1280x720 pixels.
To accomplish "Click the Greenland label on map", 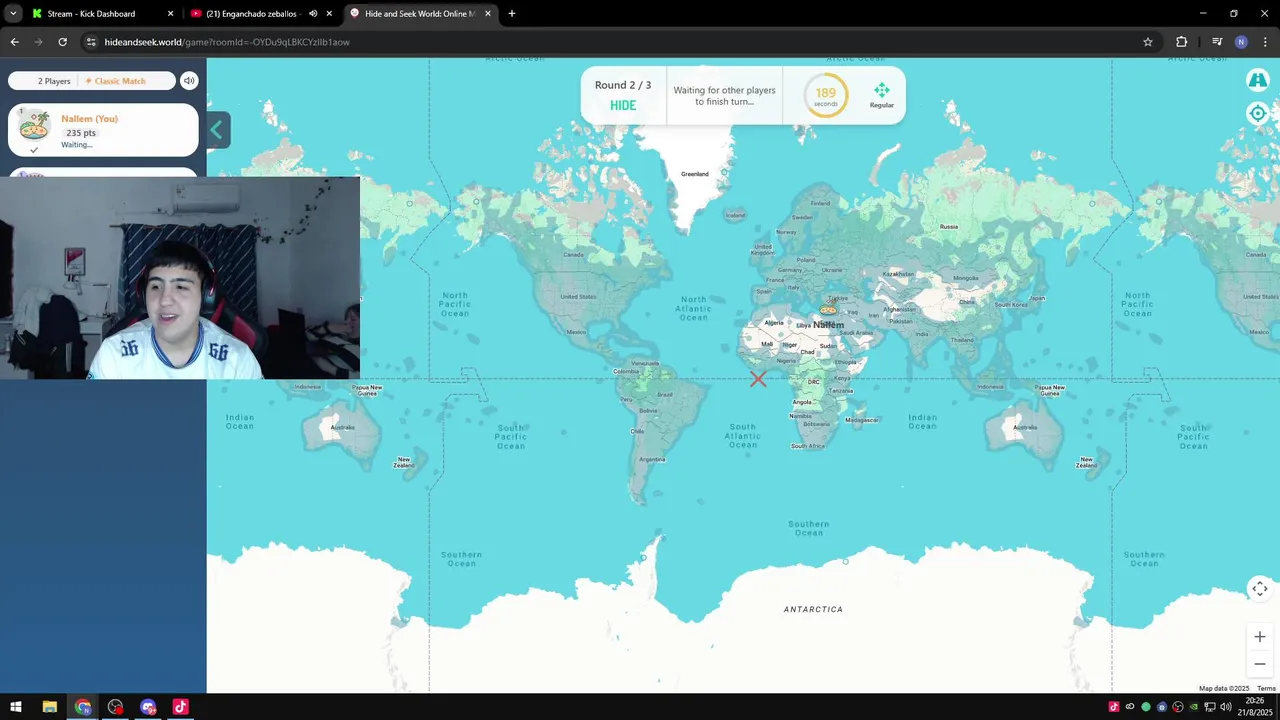I will point(695,174).
